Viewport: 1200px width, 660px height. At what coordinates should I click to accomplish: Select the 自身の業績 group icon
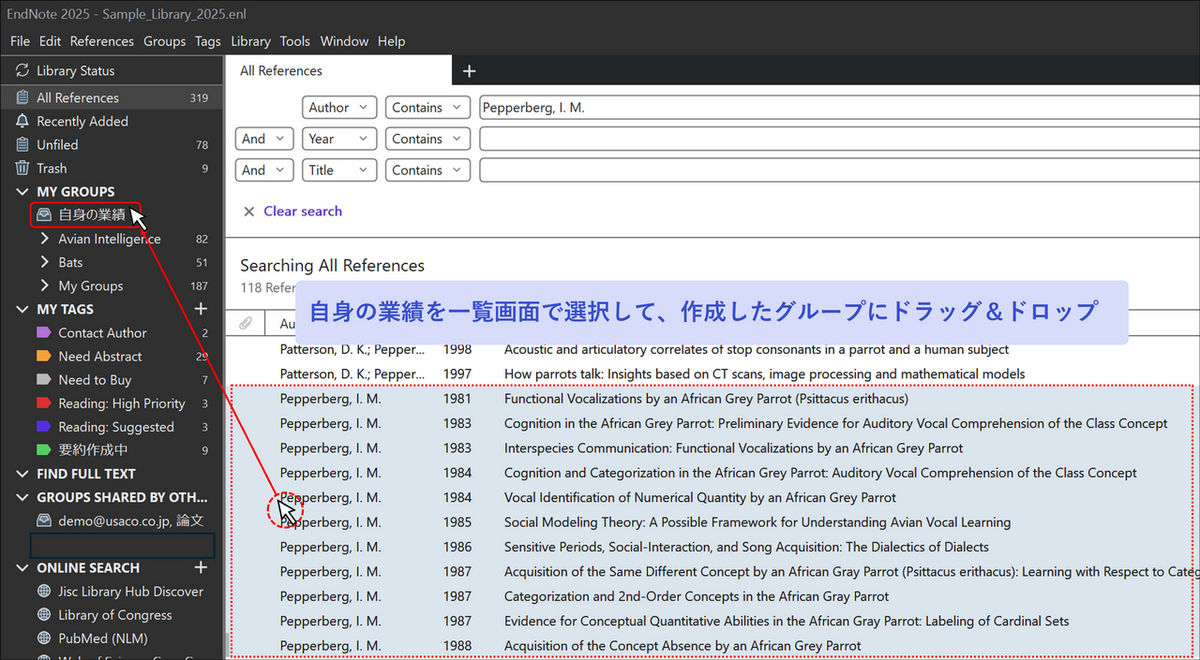(44, 214)
